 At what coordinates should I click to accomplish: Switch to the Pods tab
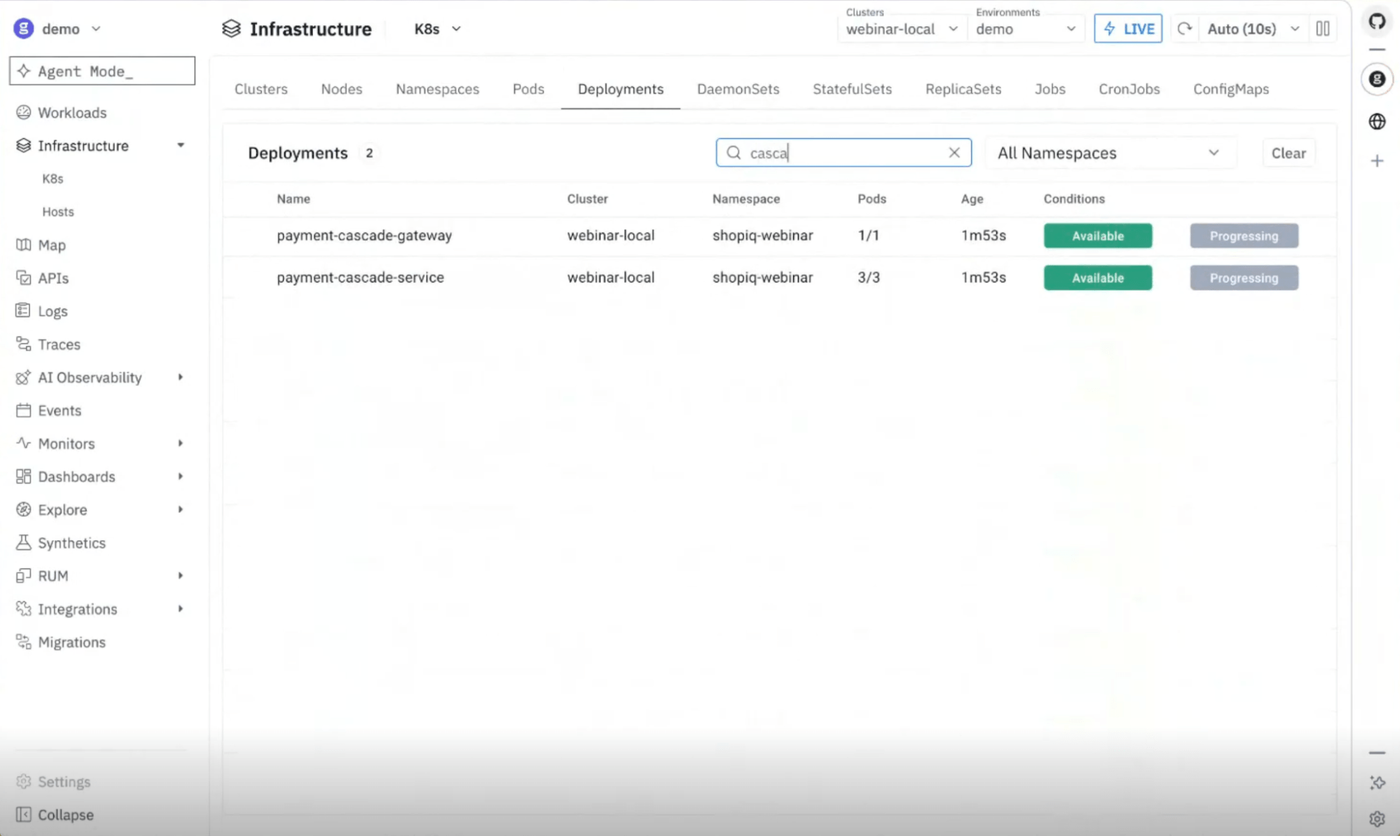click(528, 89)
